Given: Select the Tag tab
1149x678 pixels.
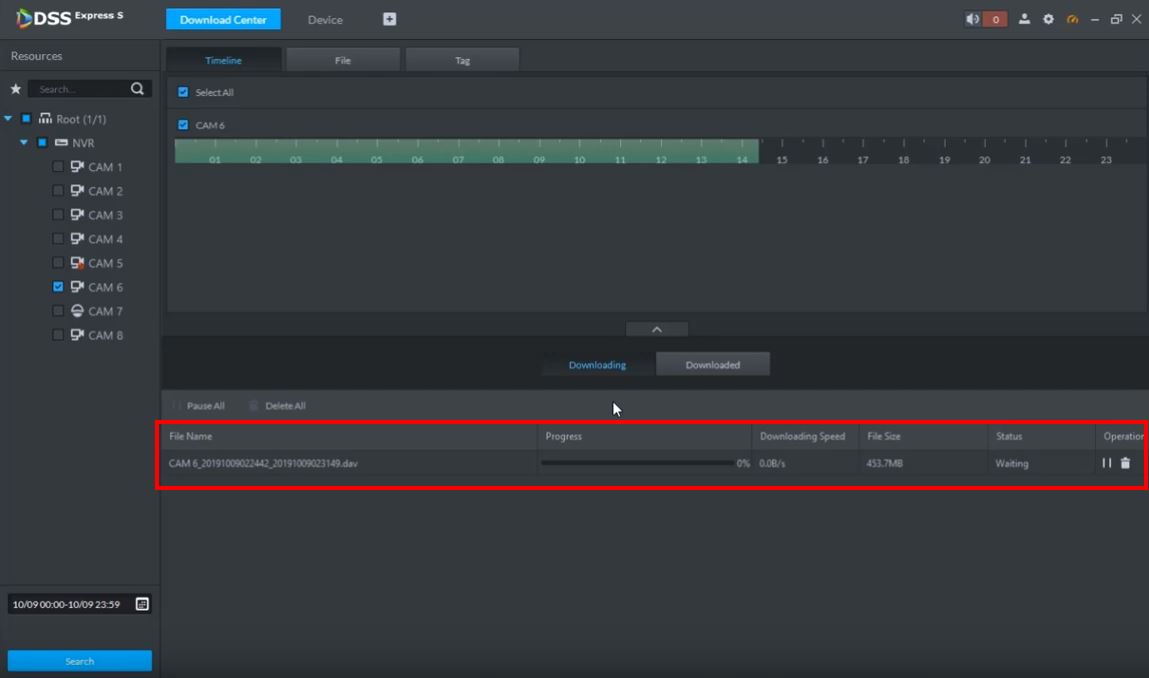Looking at the screenshot, I should pyautogui.click(x=462, y=60).
